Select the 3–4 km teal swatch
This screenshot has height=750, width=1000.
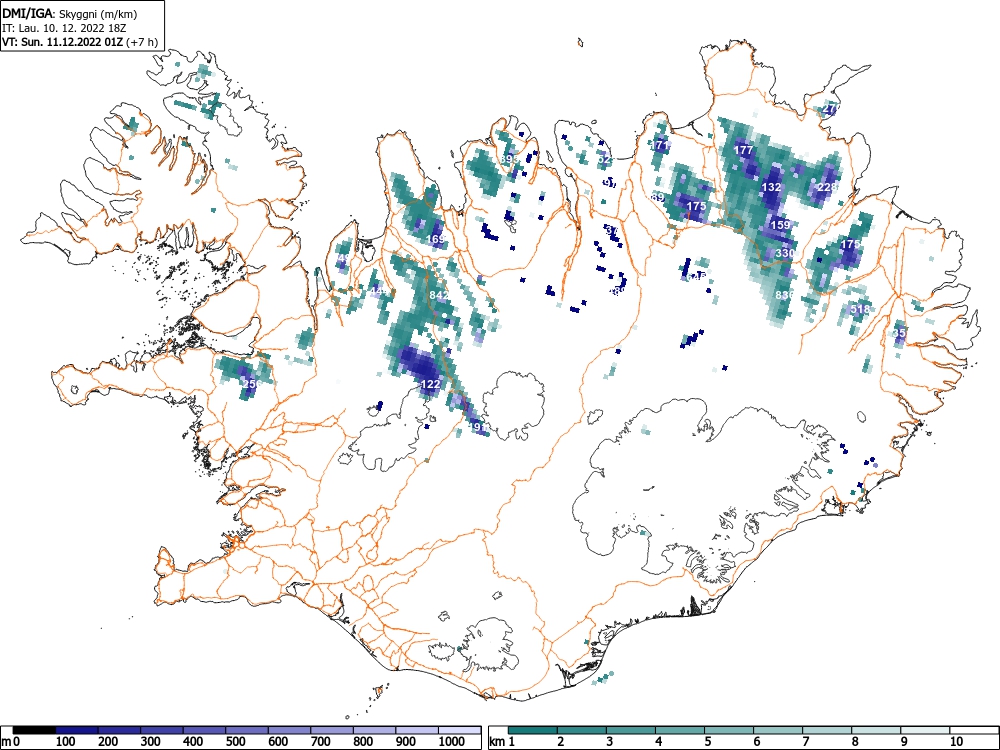(631, 730)
